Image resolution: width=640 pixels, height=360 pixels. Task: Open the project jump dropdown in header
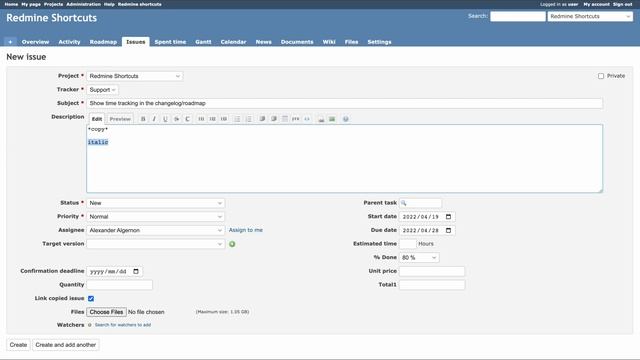pyautogui.click(x=590, y=16)
